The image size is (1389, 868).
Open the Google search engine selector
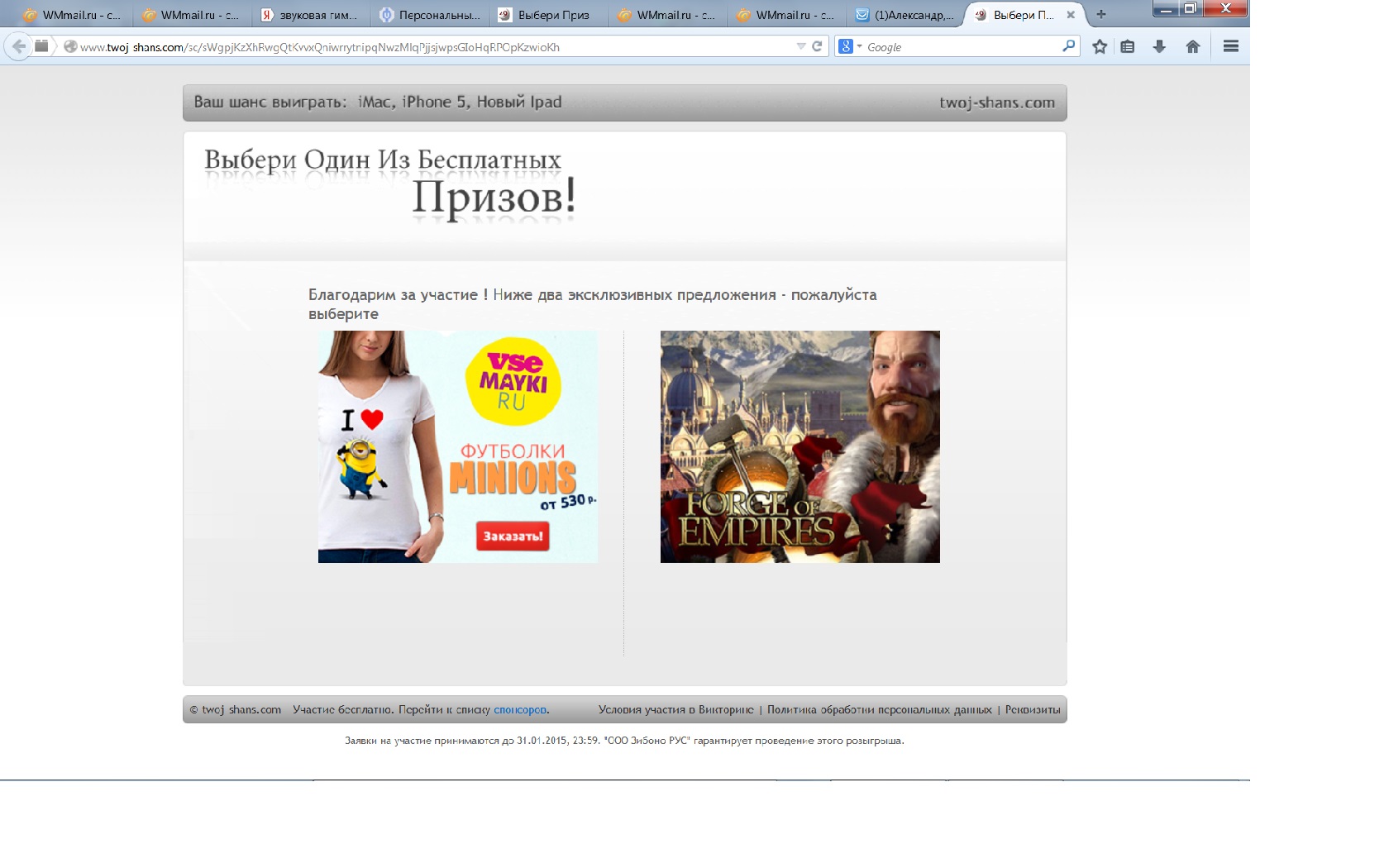coord(850,47)
